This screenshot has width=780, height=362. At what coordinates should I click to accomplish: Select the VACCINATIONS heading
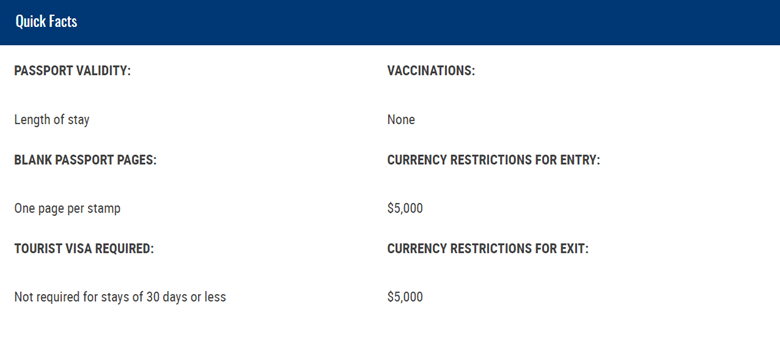431,71
